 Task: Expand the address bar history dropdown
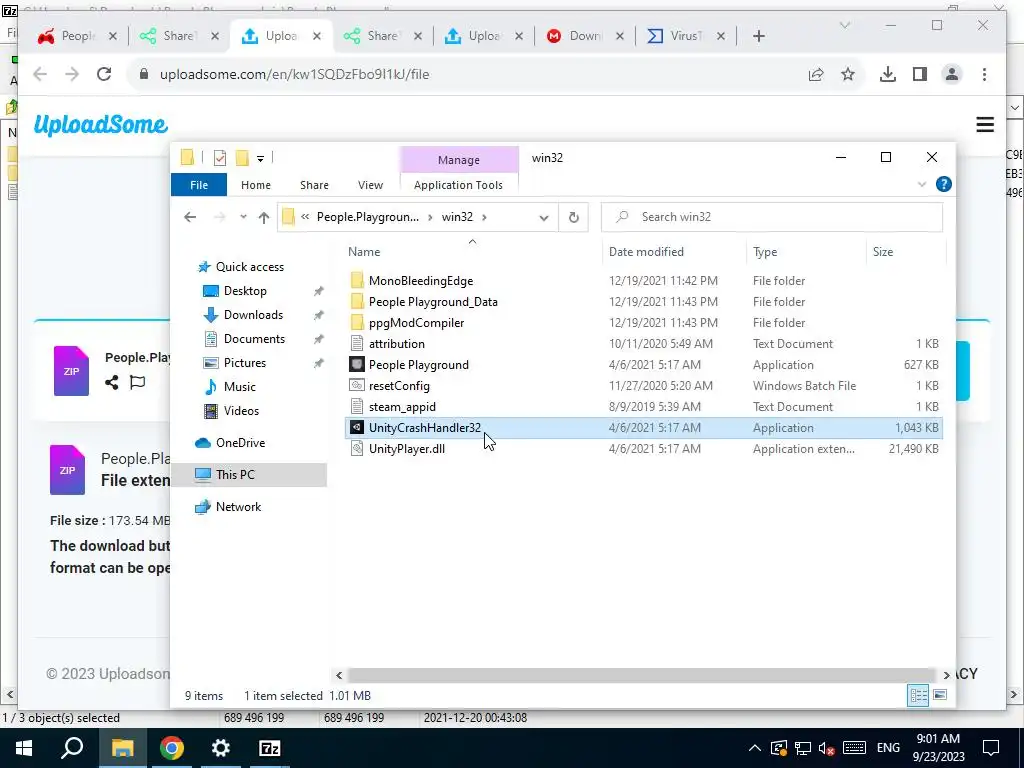coord(543,217)
